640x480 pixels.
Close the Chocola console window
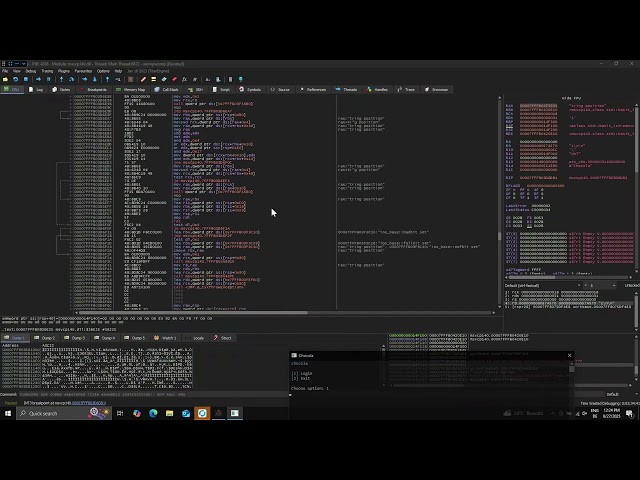tap(569, 356)
